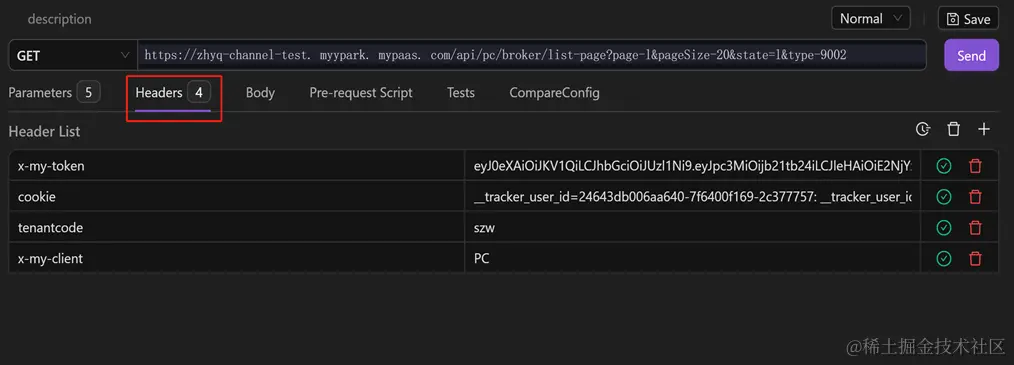Select the Pre-request Script tab

click(x=361, y=93)
